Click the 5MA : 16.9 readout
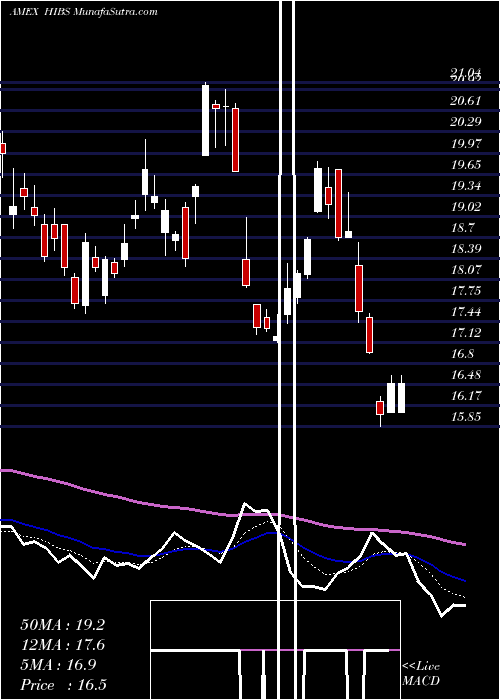 tap(58, 665)
